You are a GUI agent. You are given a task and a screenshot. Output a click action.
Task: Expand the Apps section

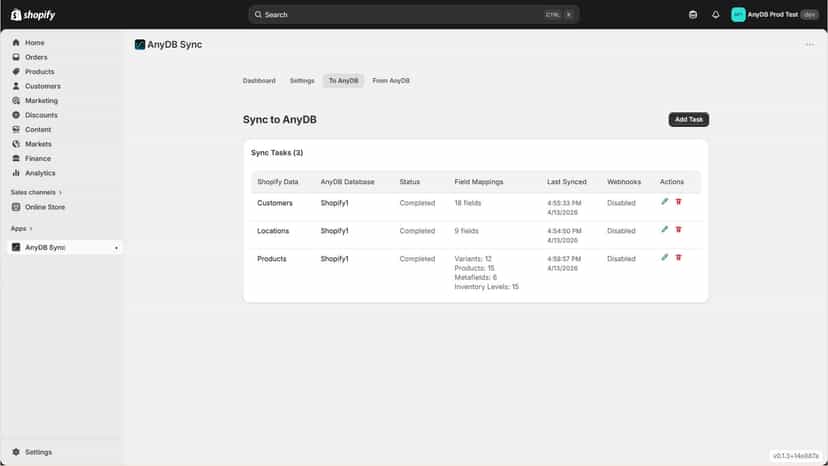click(22, 229)
